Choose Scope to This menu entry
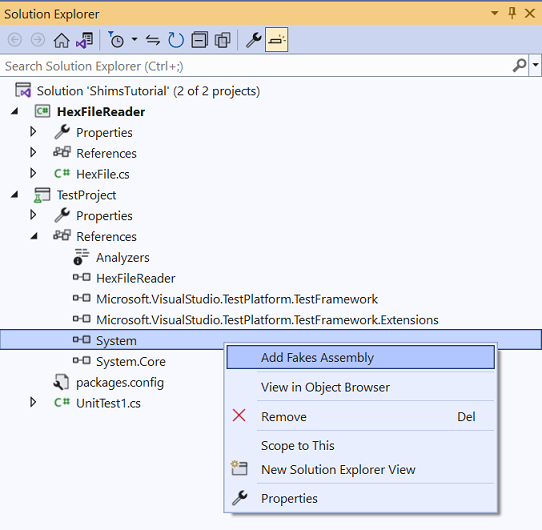The width and height of the screenshot is (542, 530). point(361,445)
